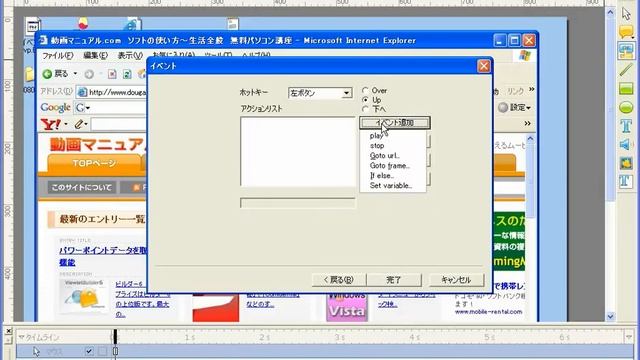Open the Yahoo logo dropdown arrow

66,124
